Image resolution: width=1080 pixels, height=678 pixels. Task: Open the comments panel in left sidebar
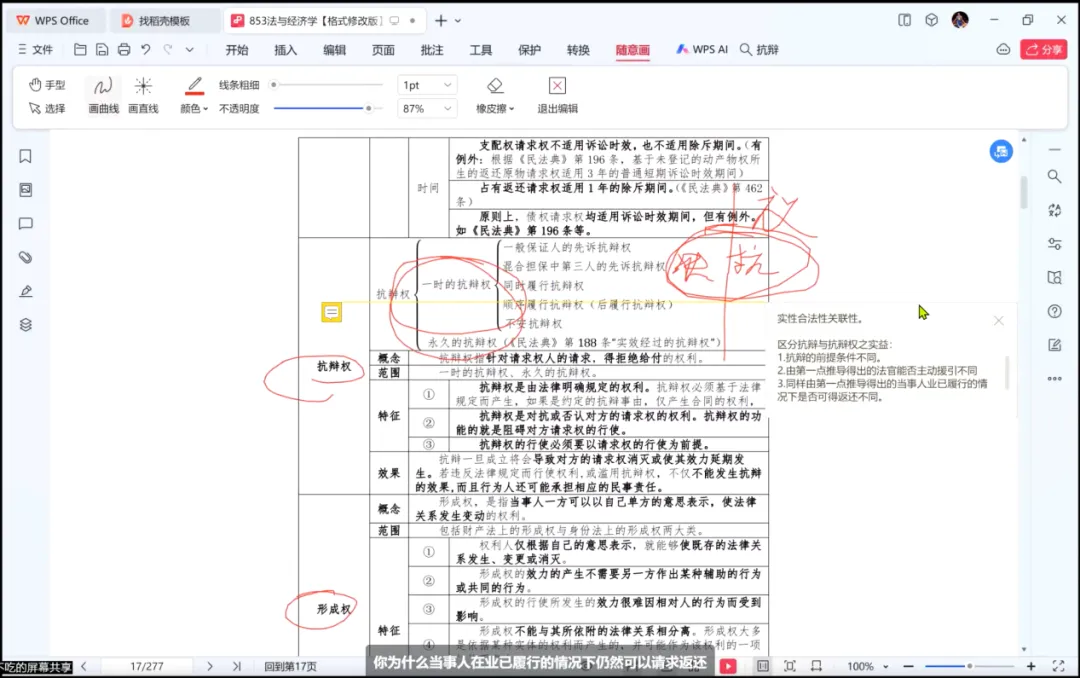point(25,224)
